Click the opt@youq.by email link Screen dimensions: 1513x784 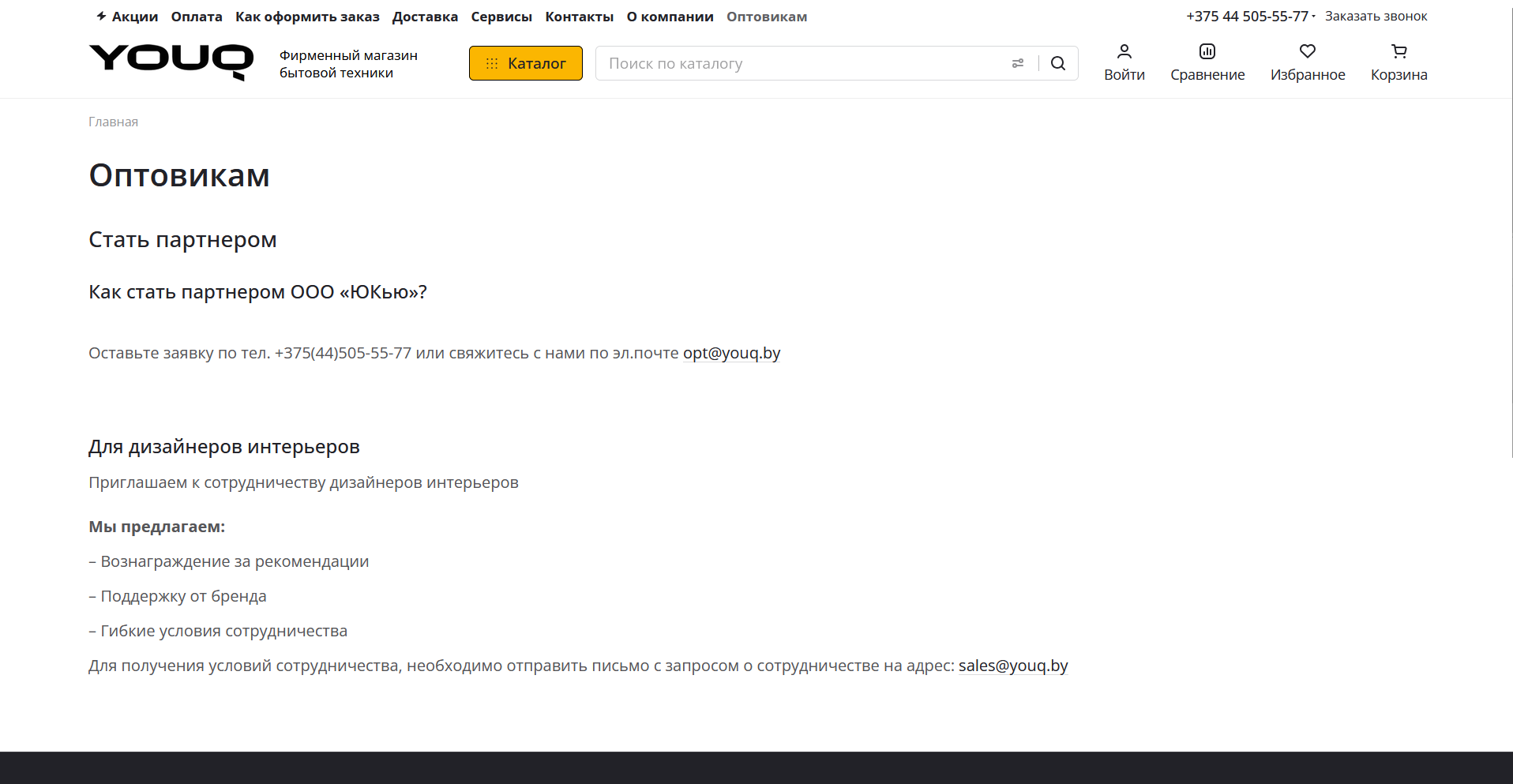(x=731, y=353)
